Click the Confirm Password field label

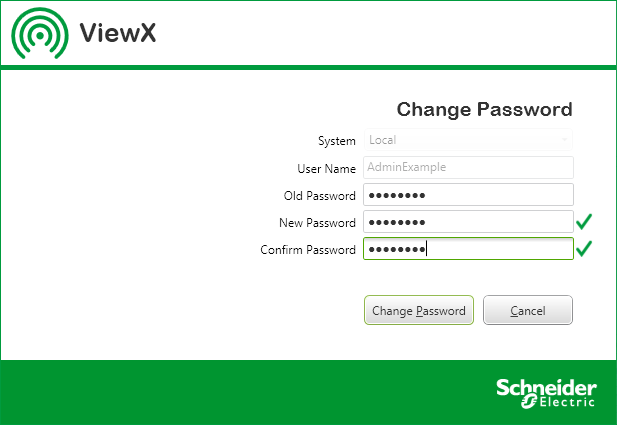pos(307,249)
